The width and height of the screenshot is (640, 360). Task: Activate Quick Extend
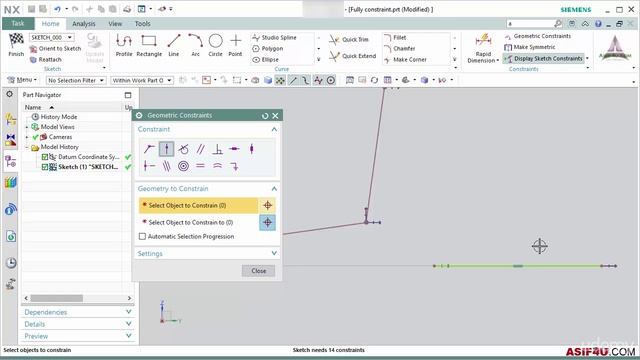tap(353, 56)
